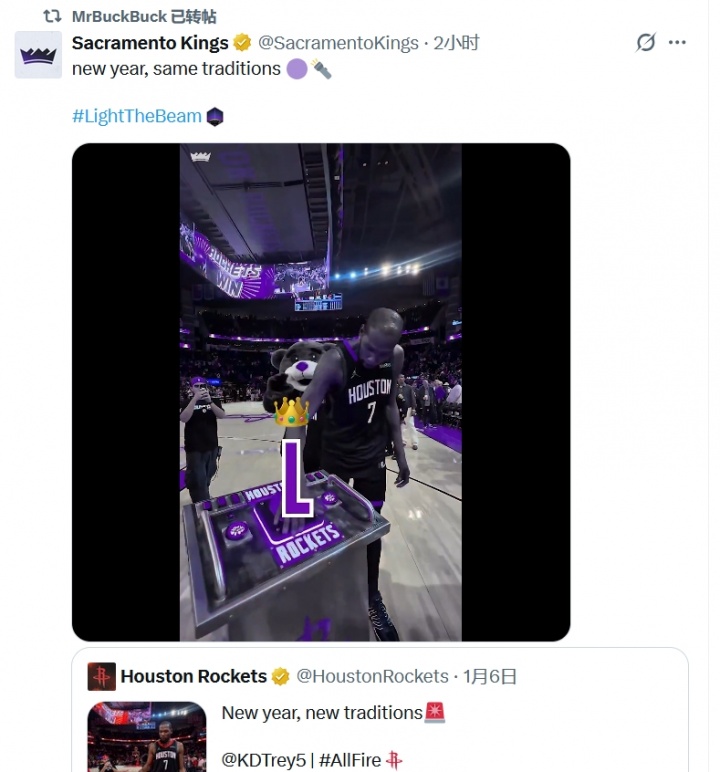This screenshot has height=772, width=720.
Task: Open the #LightTheBeam hashtag
Action: (x=136, y=116)
